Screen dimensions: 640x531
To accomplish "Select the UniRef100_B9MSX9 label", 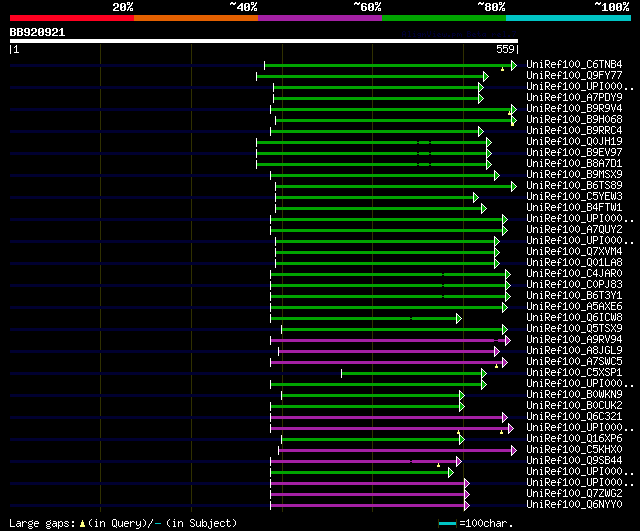I will [x=574, y=175].
